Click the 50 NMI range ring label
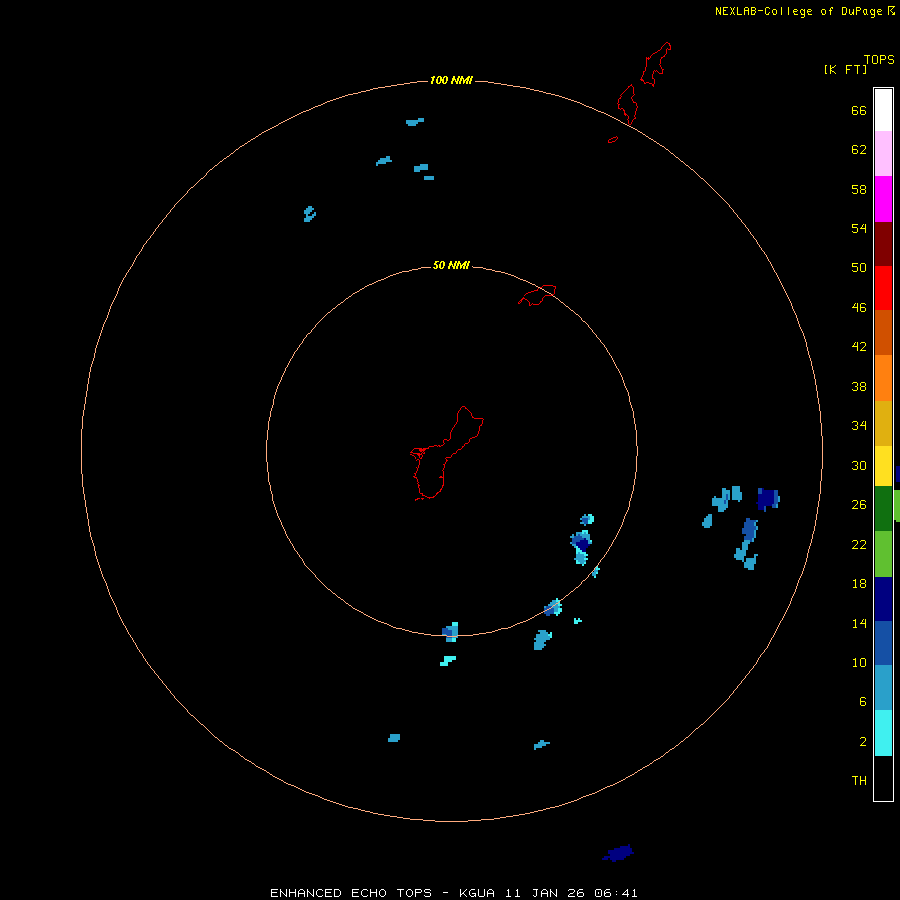This screenshot has width=900, height=900. click(x=451, y=265)
